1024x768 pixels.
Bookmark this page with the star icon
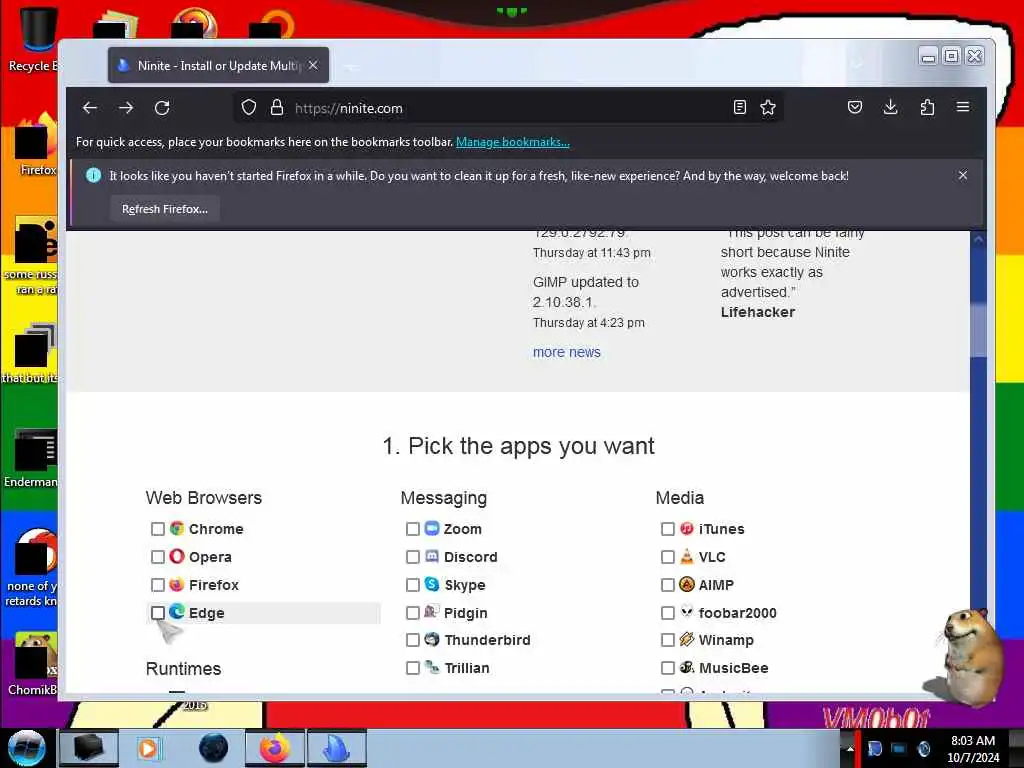click(x=768, y=107)
